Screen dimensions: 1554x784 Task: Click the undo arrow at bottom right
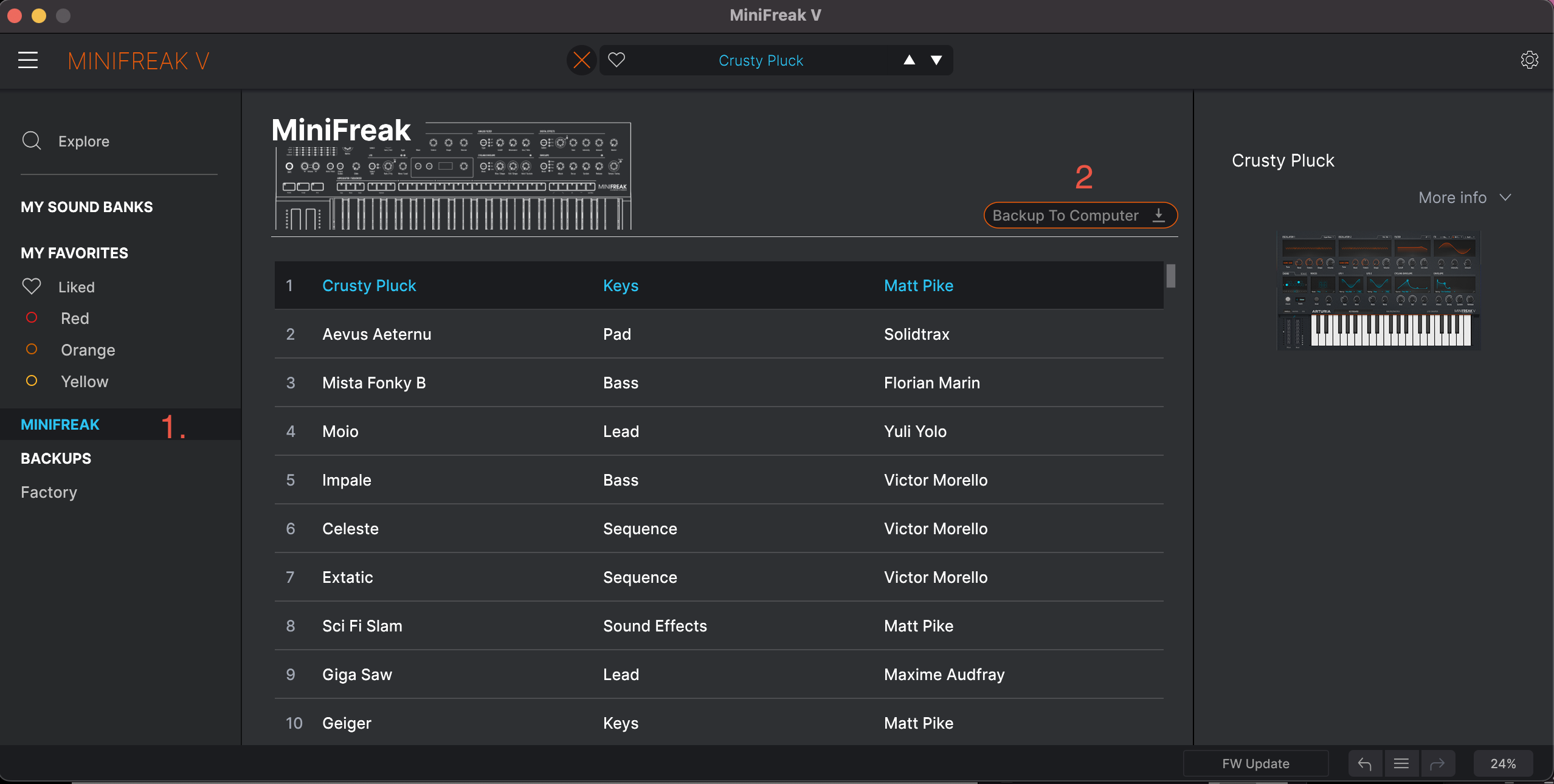[x=1364, y=763]
